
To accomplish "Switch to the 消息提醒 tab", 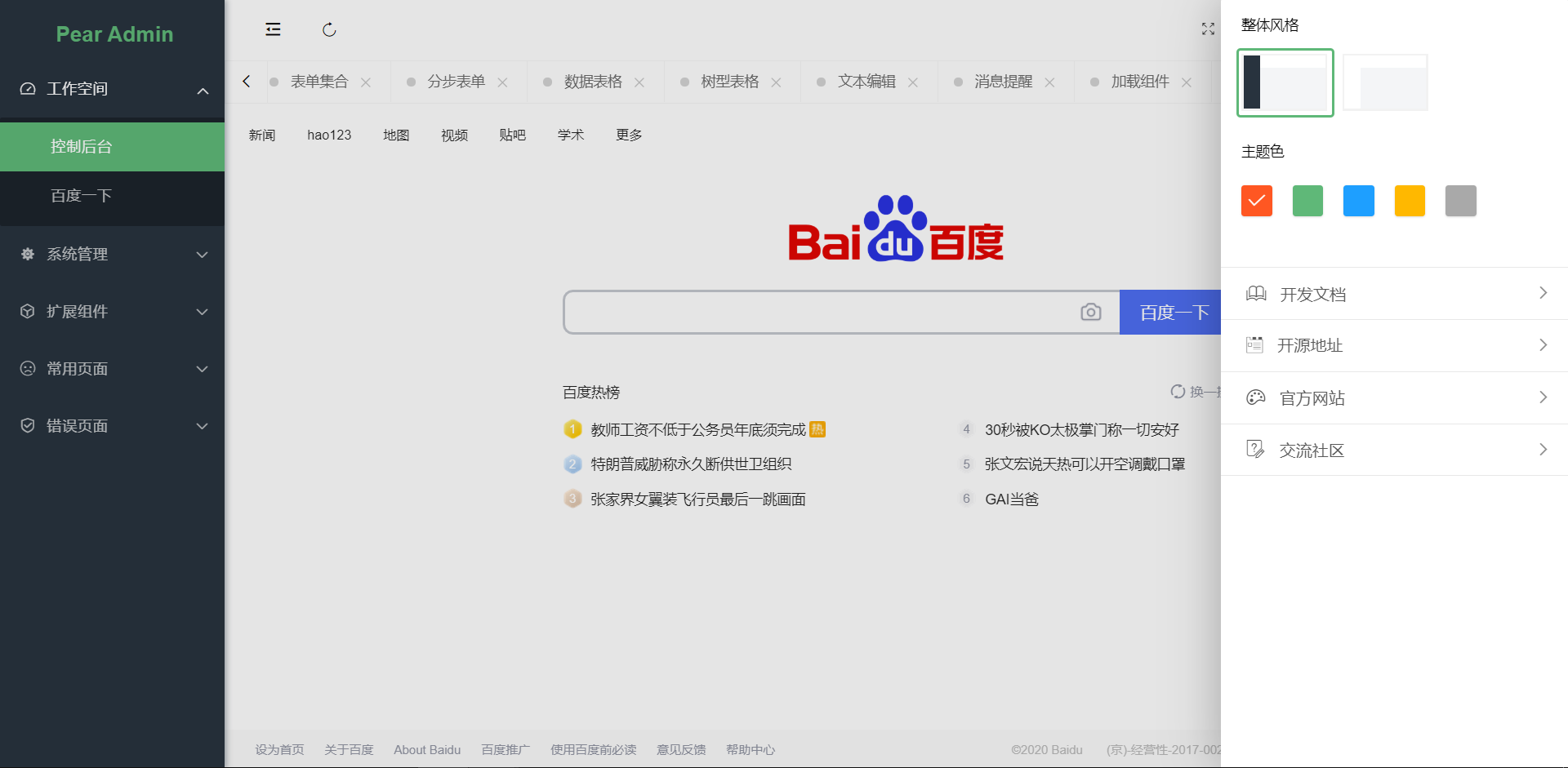I will pos(1003,82).
